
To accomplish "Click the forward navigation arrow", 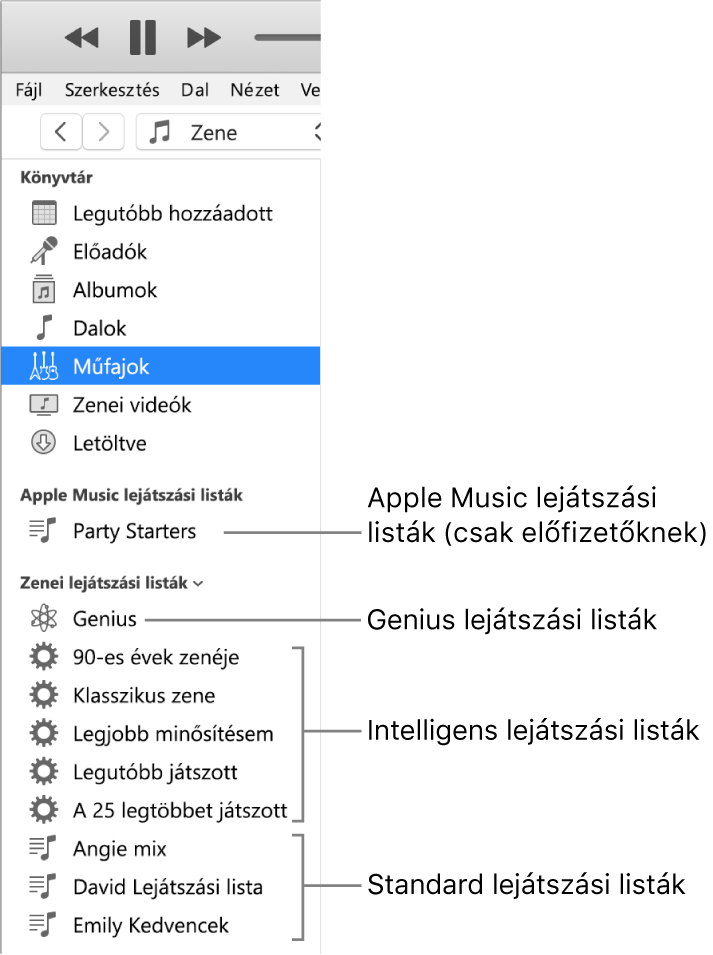I will click(103, 131).
